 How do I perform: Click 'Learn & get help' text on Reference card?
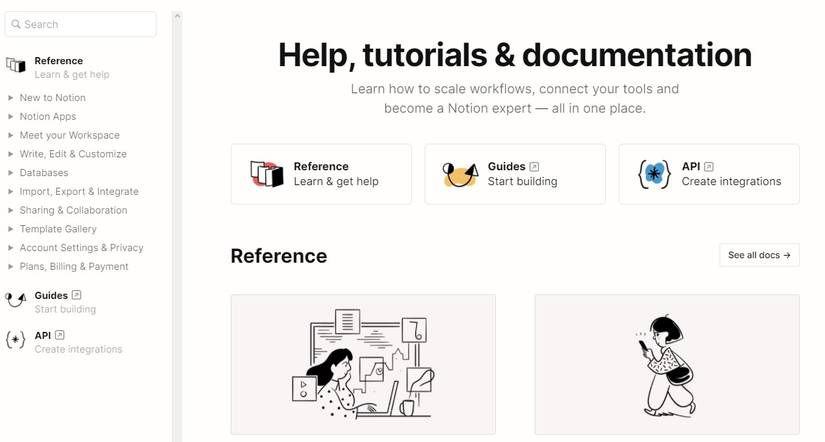336,182
